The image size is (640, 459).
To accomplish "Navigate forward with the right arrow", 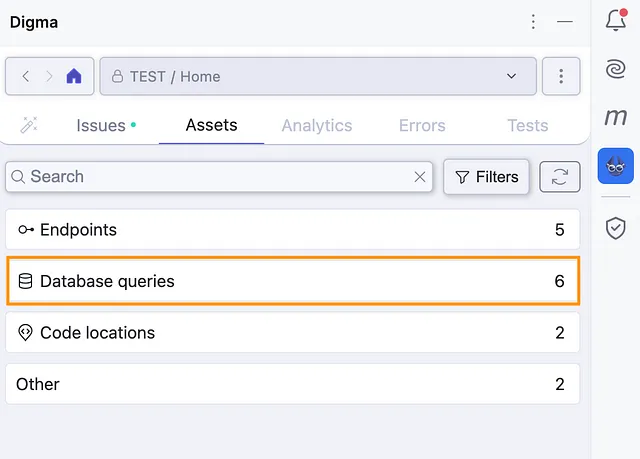I will 49,76.
